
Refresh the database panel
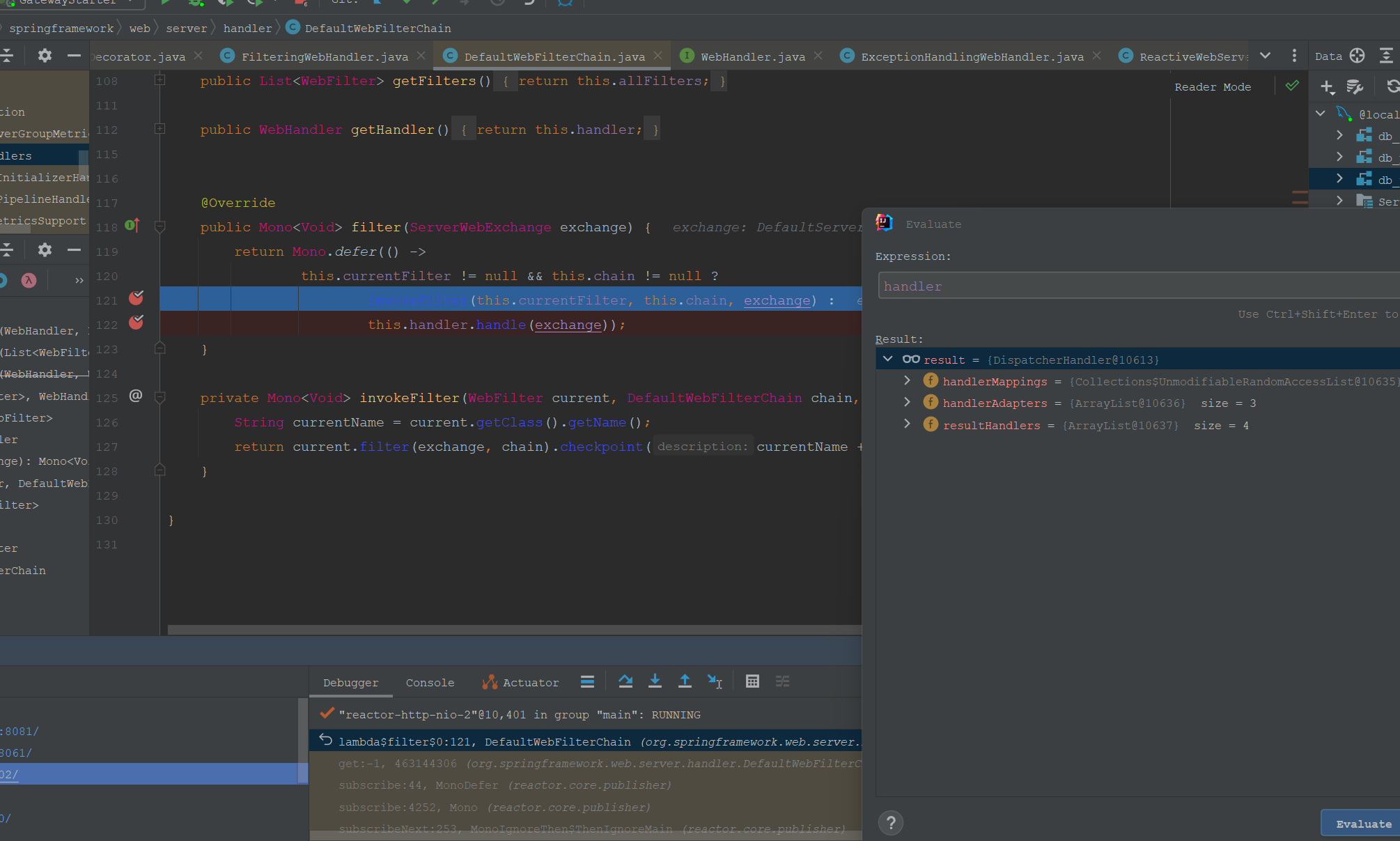[1392, 86]
